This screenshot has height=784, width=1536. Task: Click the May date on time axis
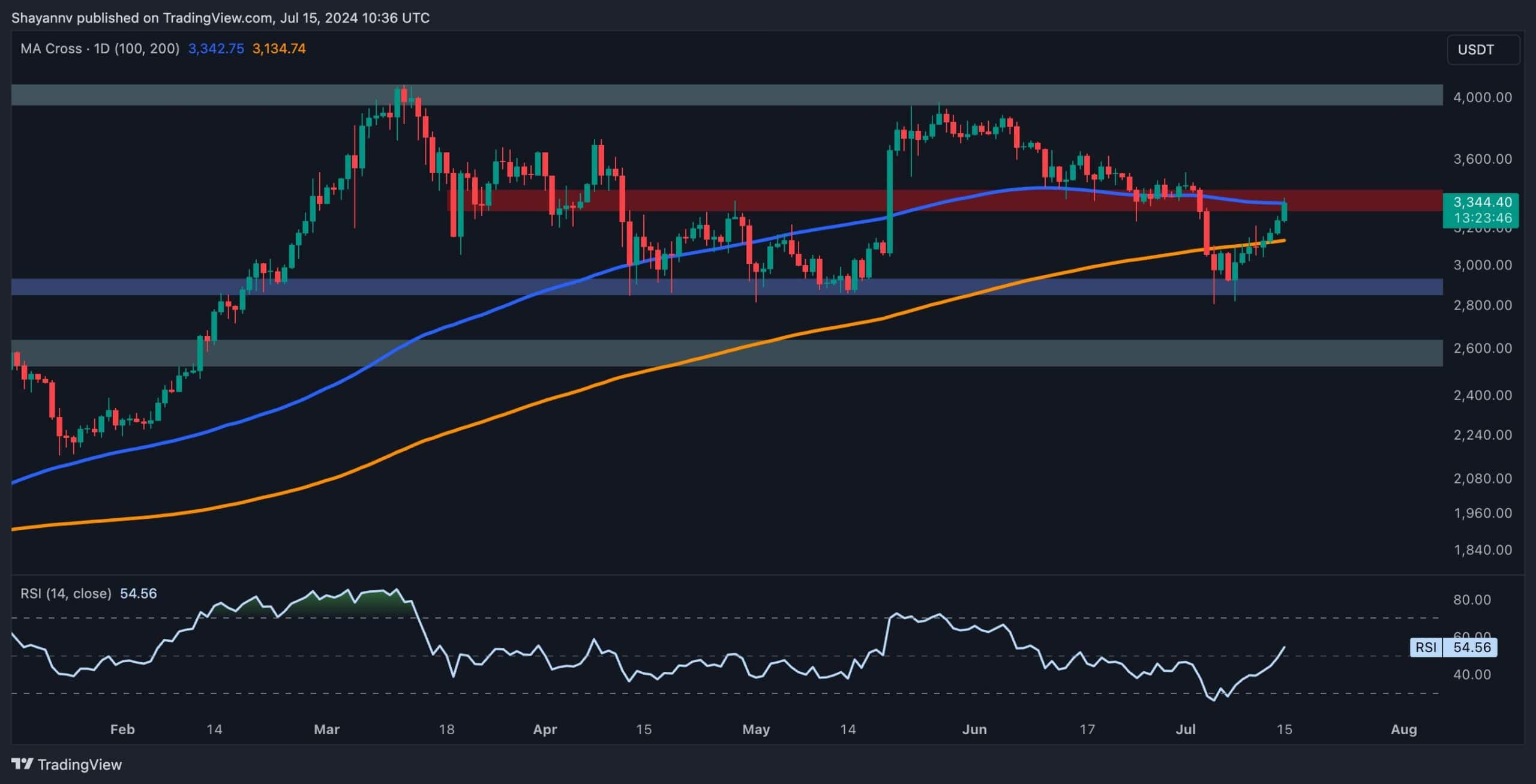tap(756, 729)
